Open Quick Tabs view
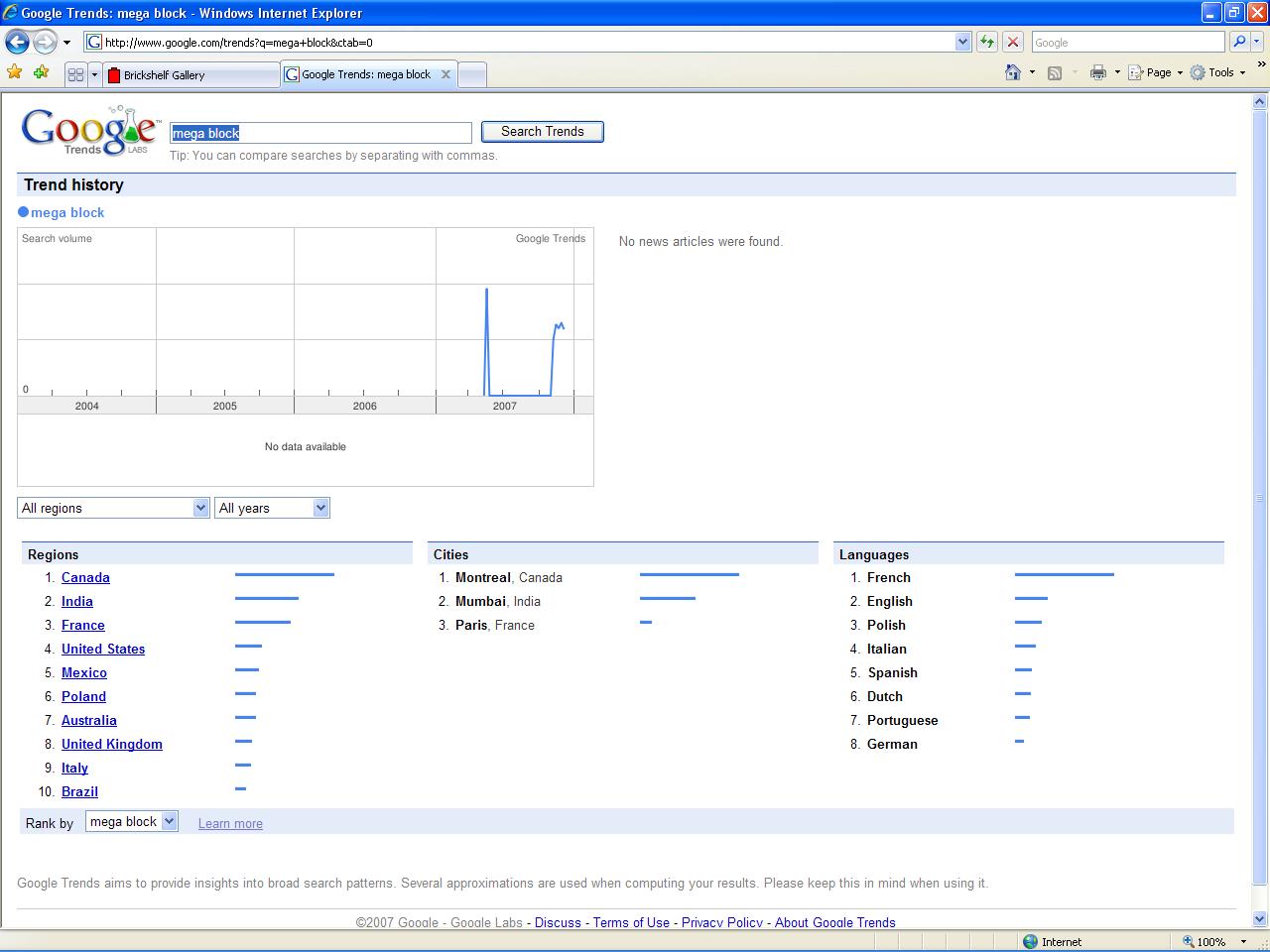Image resolution: width=1270 pixels, height=952 pixels. [78, 73]
